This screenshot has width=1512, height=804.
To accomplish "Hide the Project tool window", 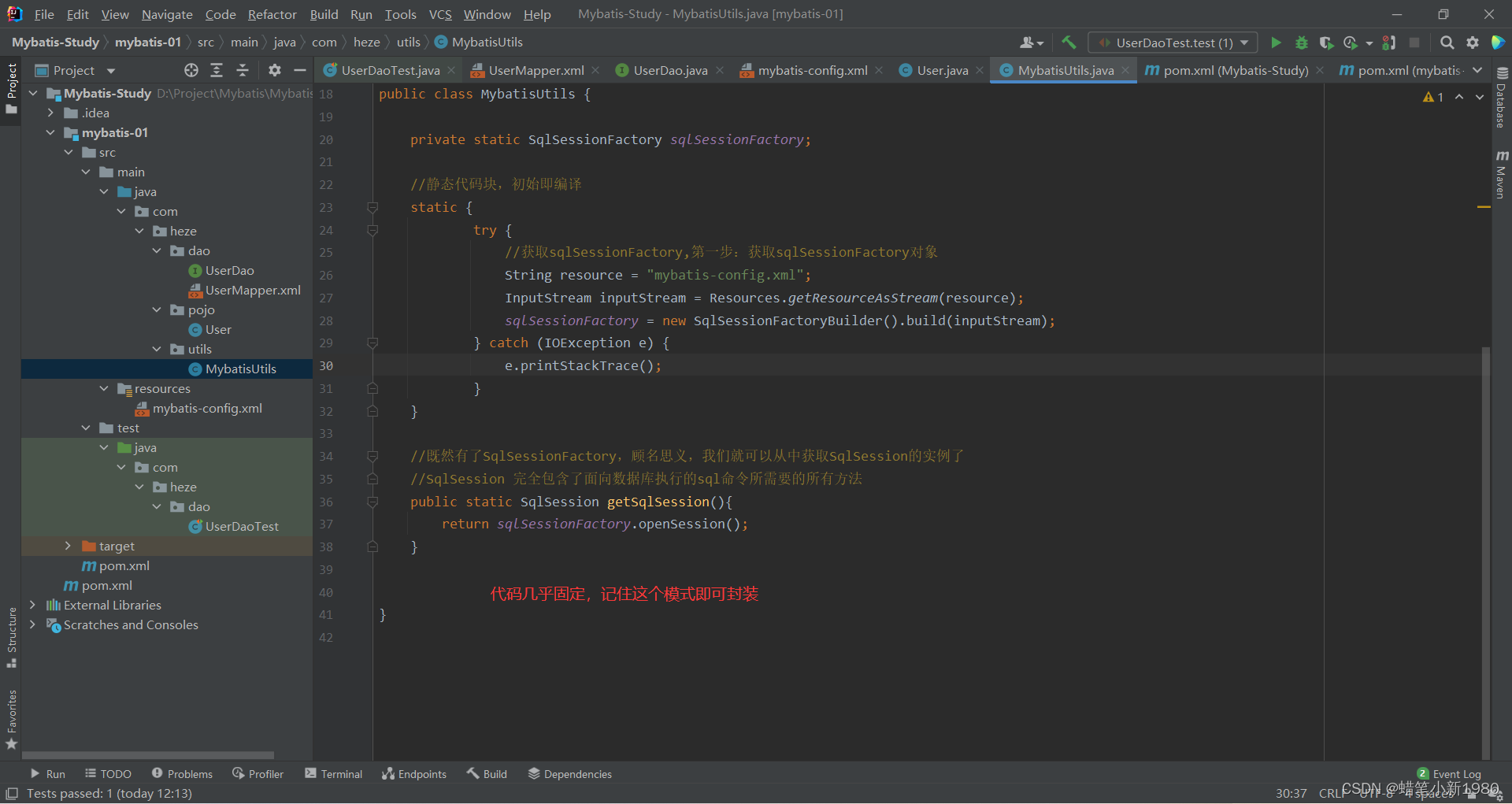I will click(300, 71).
